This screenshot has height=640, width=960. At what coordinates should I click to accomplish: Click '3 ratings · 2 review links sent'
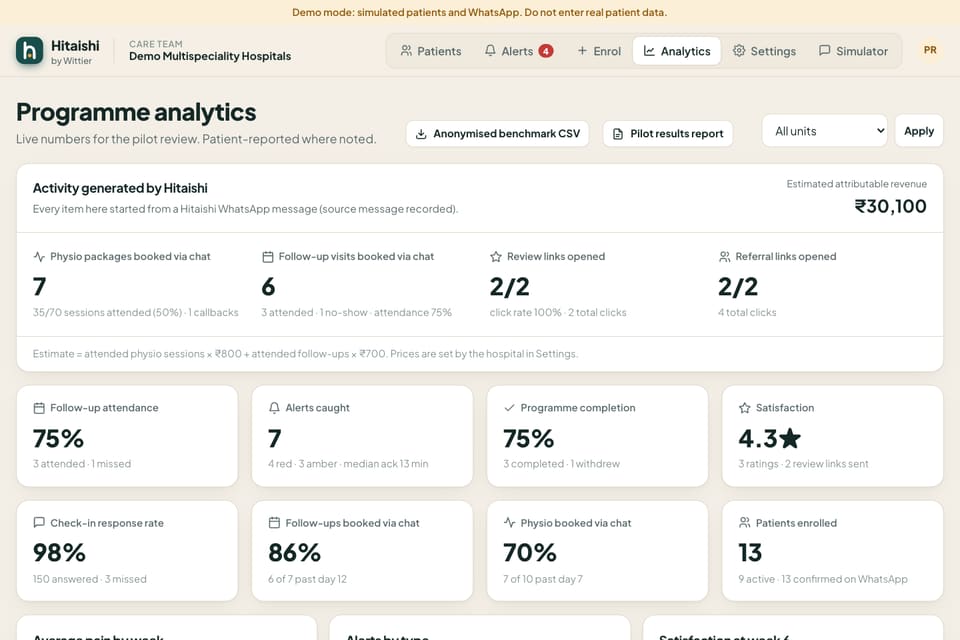pos(803,464)
